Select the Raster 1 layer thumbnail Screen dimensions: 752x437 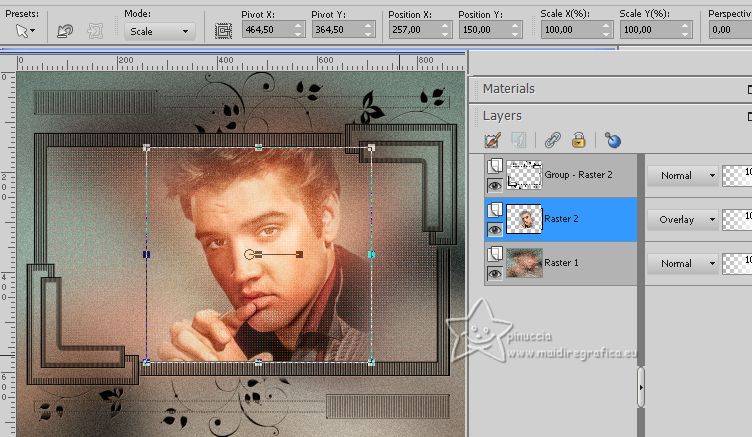coord(524,263)
